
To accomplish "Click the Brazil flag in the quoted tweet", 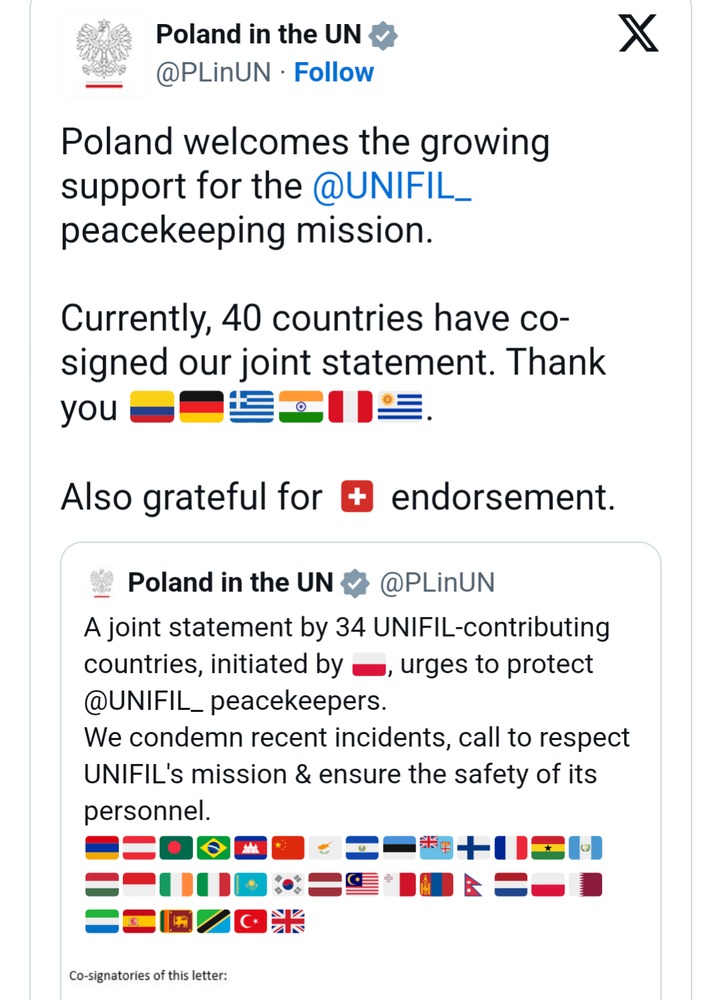I will click(214, 849).
